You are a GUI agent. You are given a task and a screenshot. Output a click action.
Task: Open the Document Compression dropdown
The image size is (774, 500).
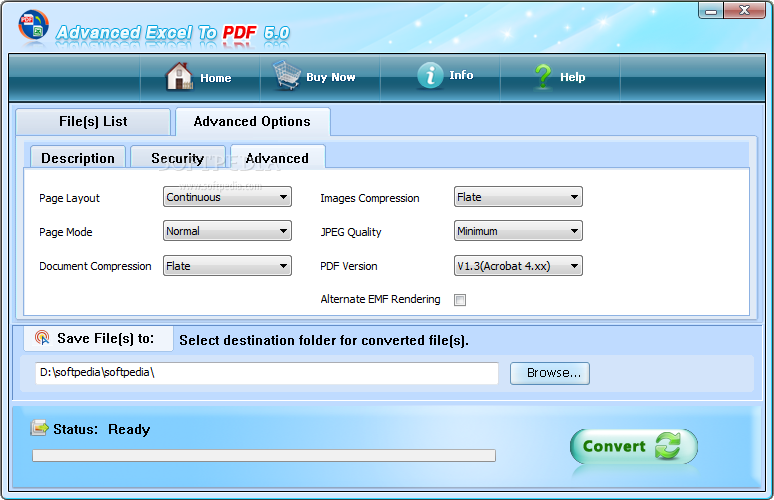(x=227, y=266)
